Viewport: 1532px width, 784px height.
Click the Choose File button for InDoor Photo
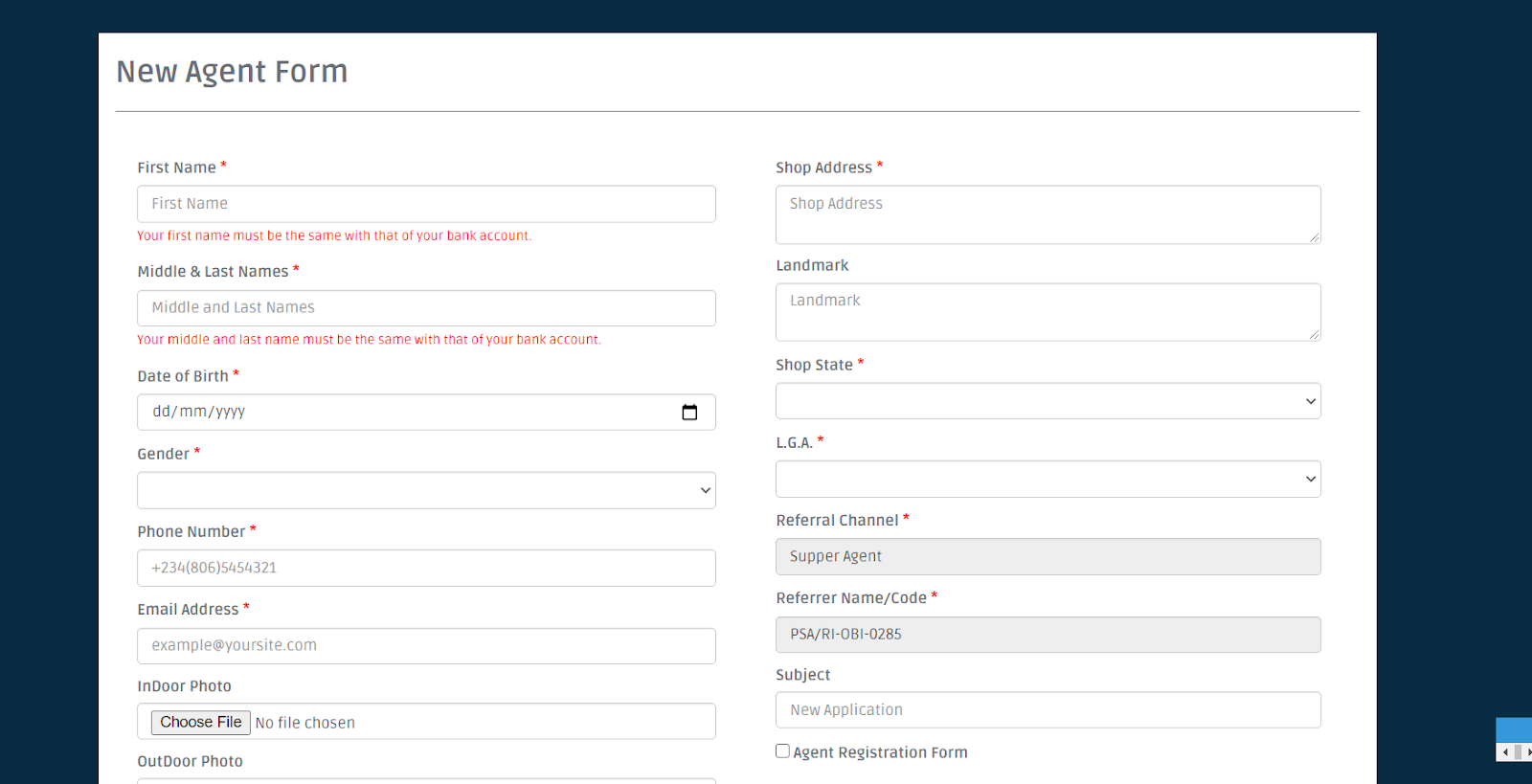tap(201, 722)
